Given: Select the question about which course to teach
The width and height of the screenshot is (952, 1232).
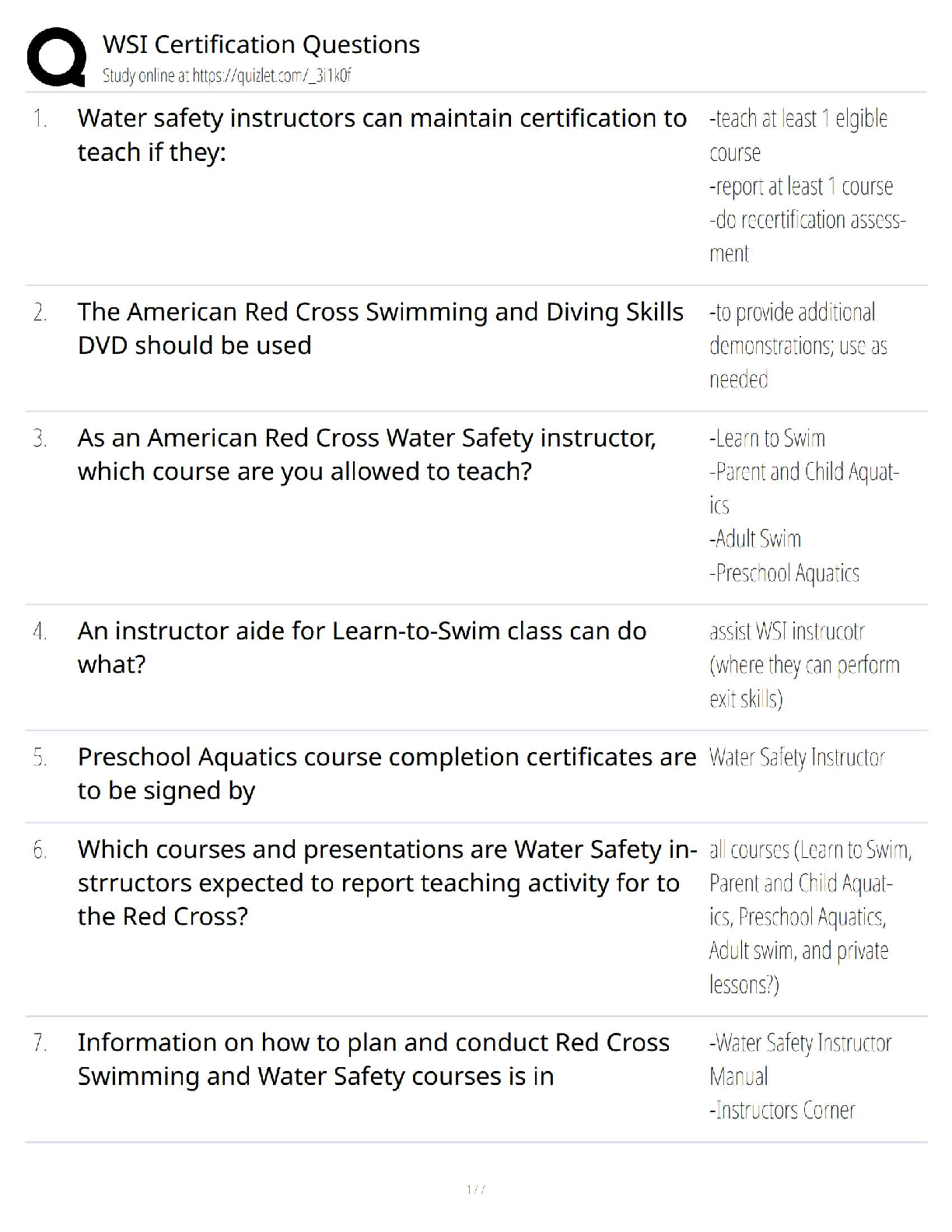Looking at the screenshot, I should 366,454.
